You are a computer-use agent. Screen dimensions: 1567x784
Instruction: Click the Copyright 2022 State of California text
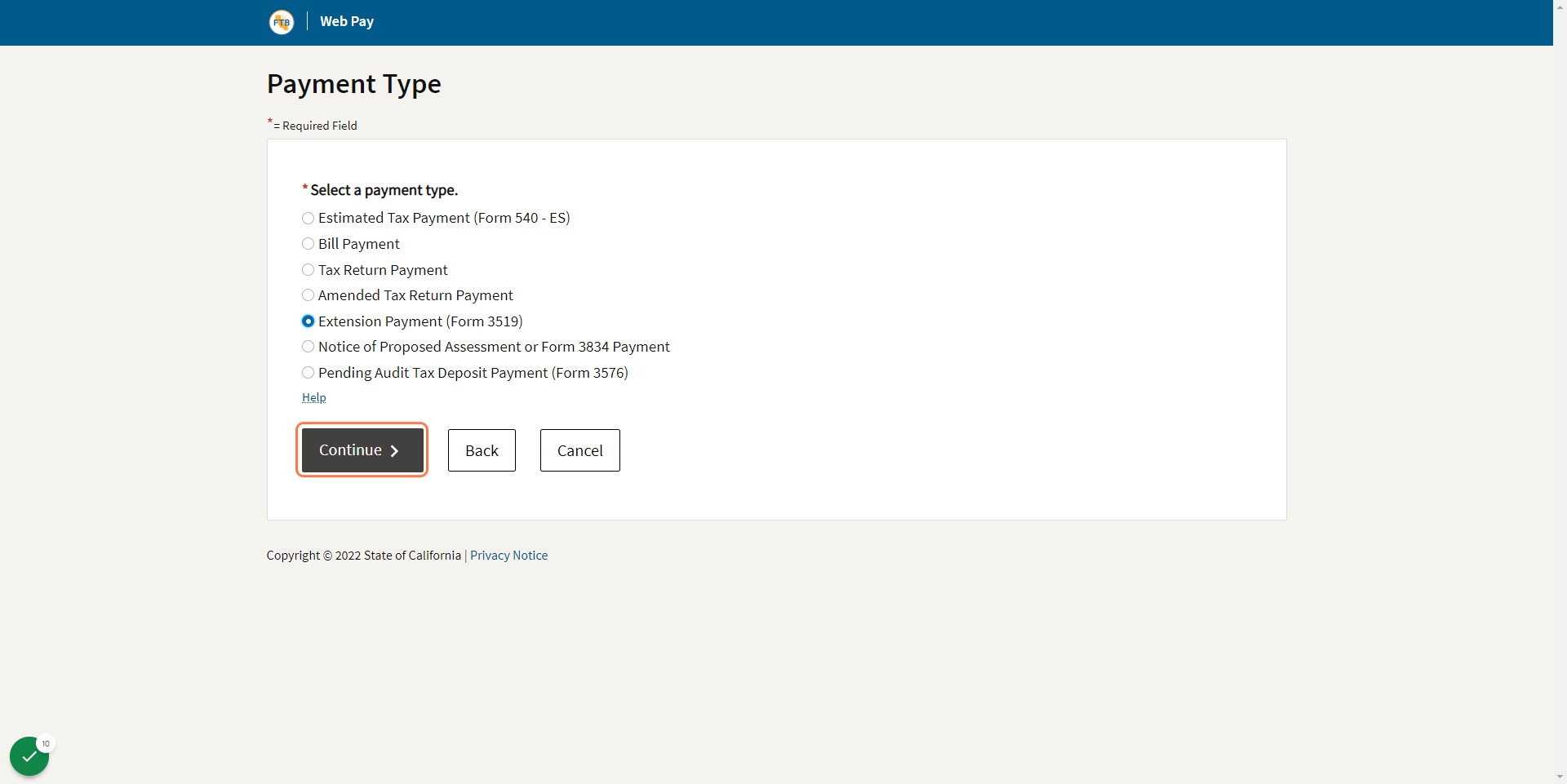(364, 556)
